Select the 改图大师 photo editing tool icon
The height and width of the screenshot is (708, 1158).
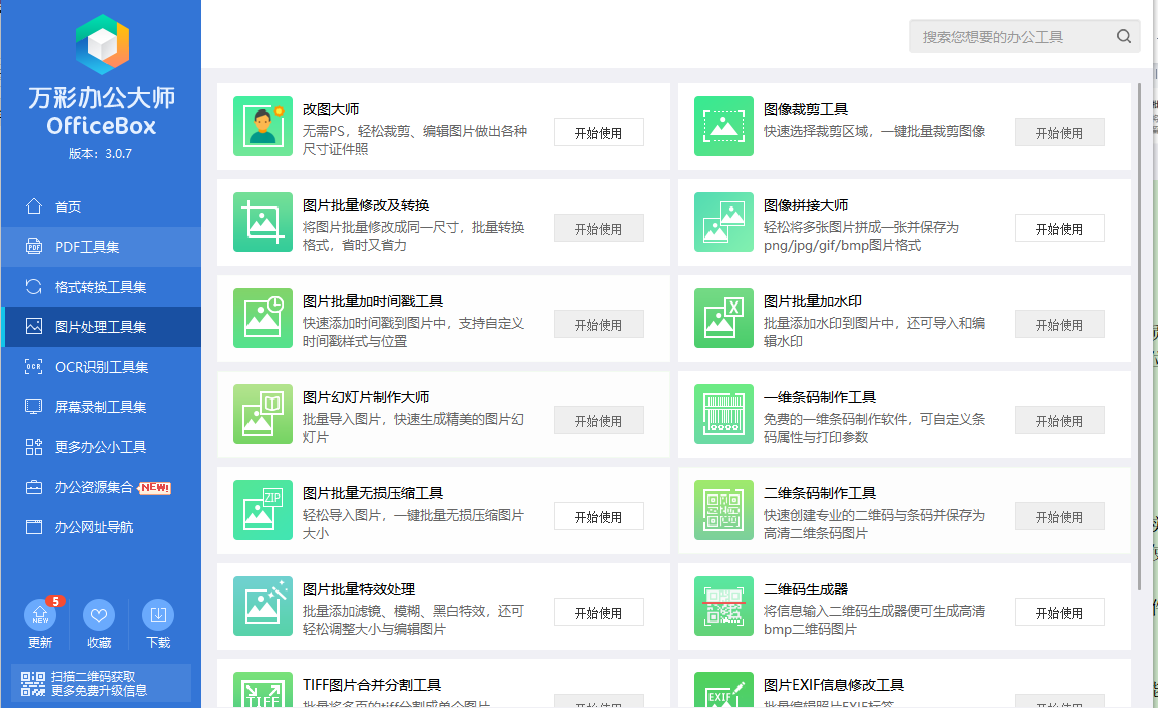pos(262,126)
